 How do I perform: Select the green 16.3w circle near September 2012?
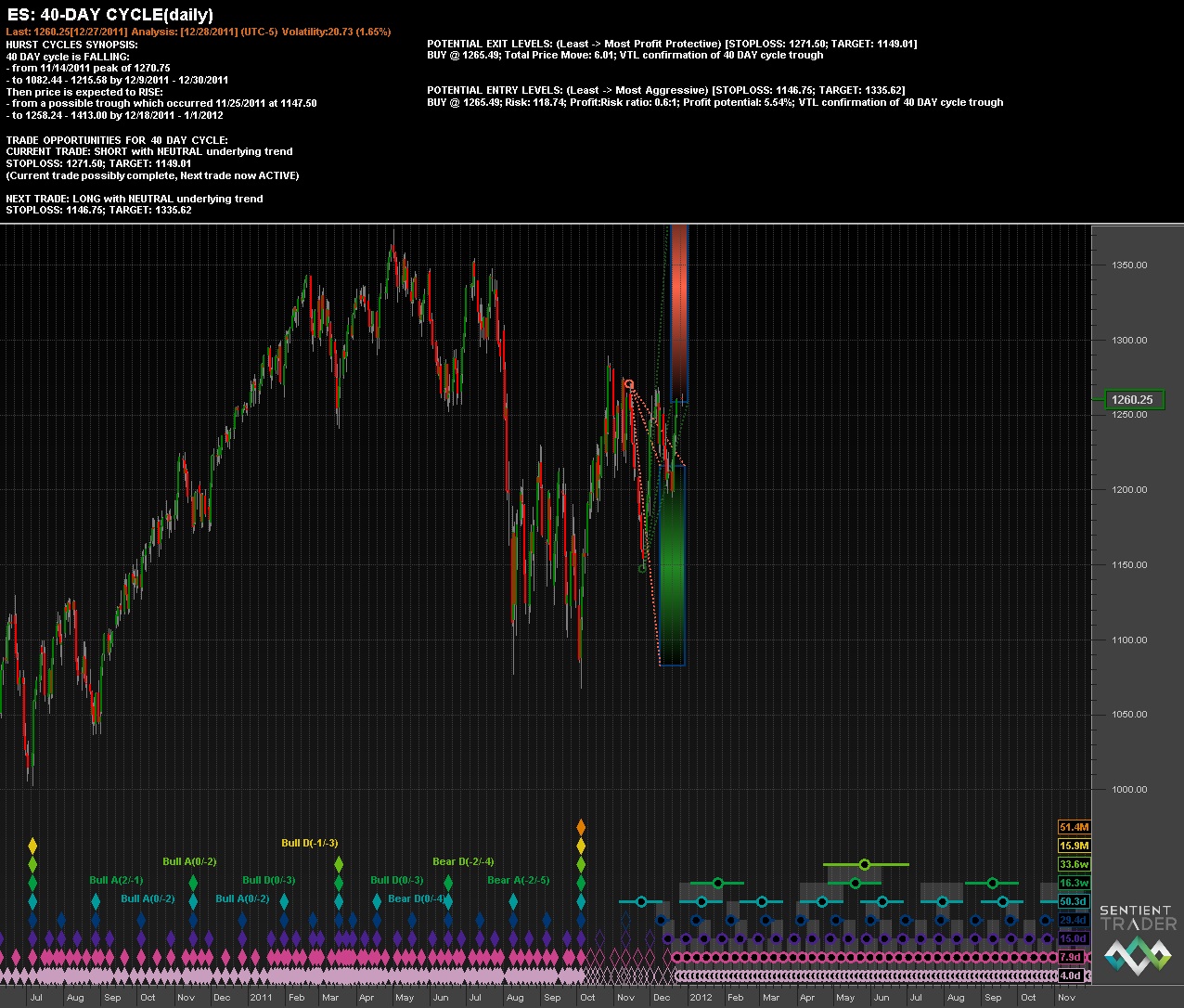pos(992,883)
